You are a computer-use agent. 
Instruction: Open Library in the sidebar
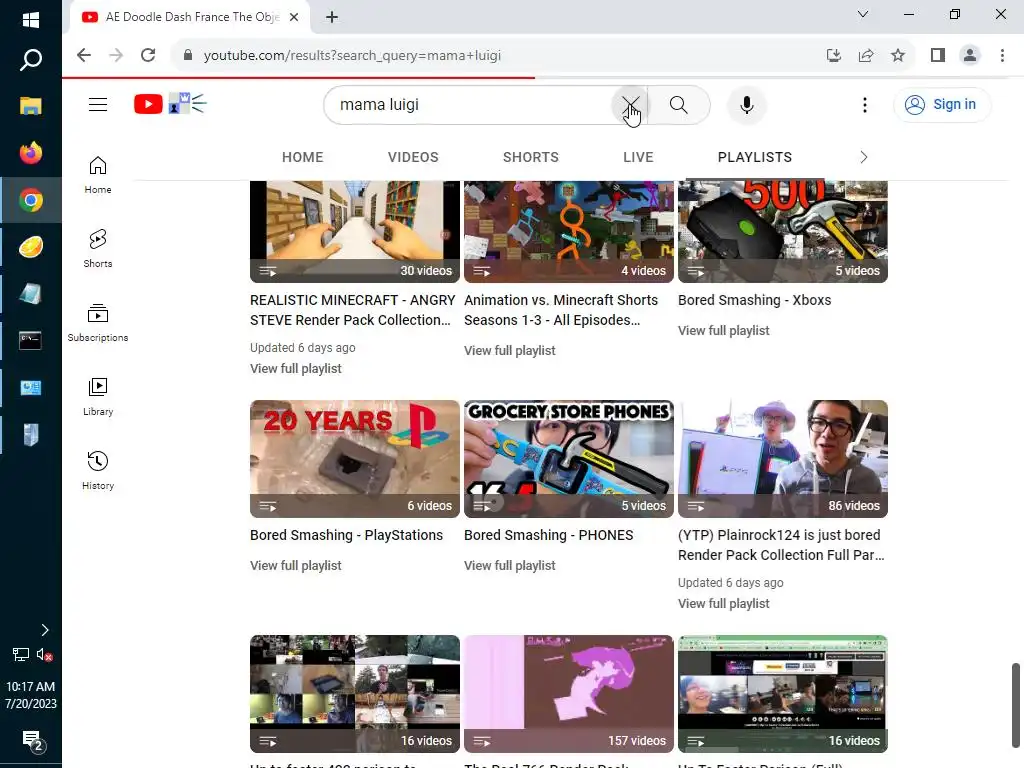[98, 396]
